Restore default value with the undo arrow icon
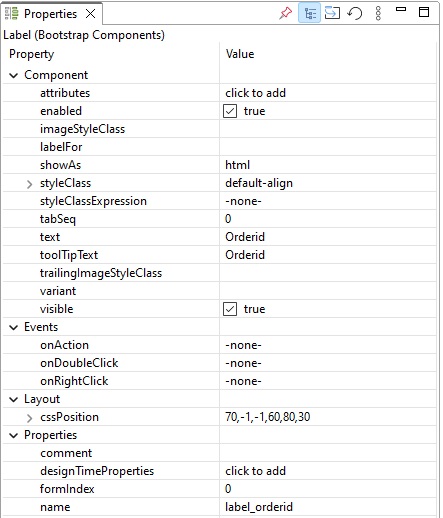443x518 pixels. coord(355,14)
